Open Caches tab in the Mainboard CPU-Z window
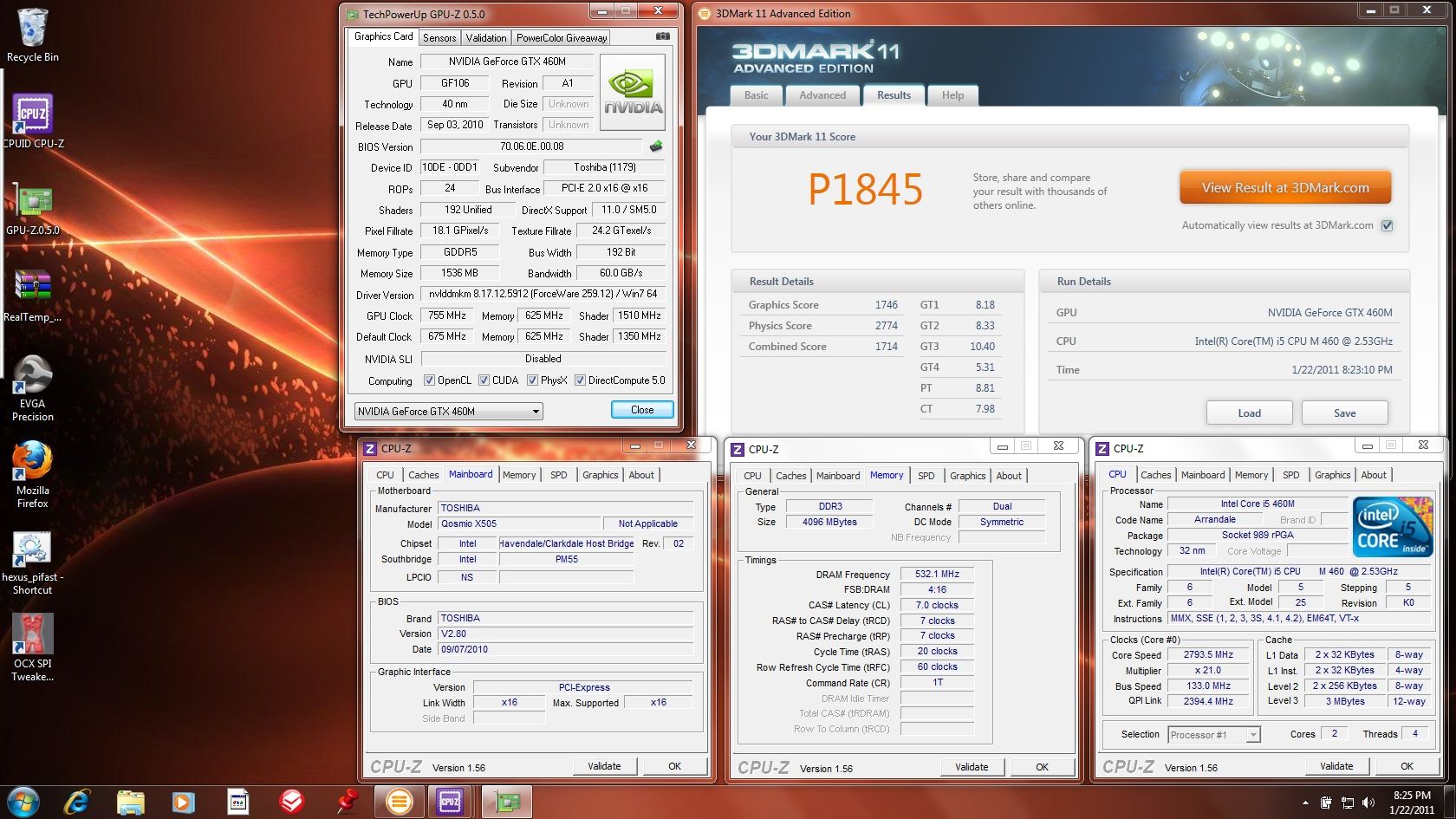The image size is (1456, 819). [424, 475]
